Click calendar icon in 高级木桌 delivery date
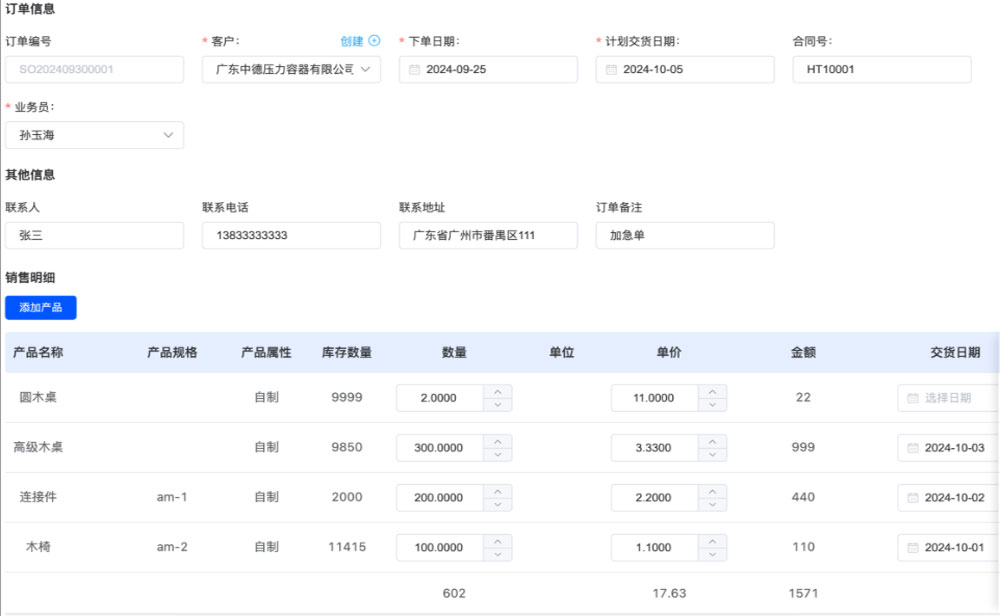The image size is (1000, 616). [x=912, y=448]
